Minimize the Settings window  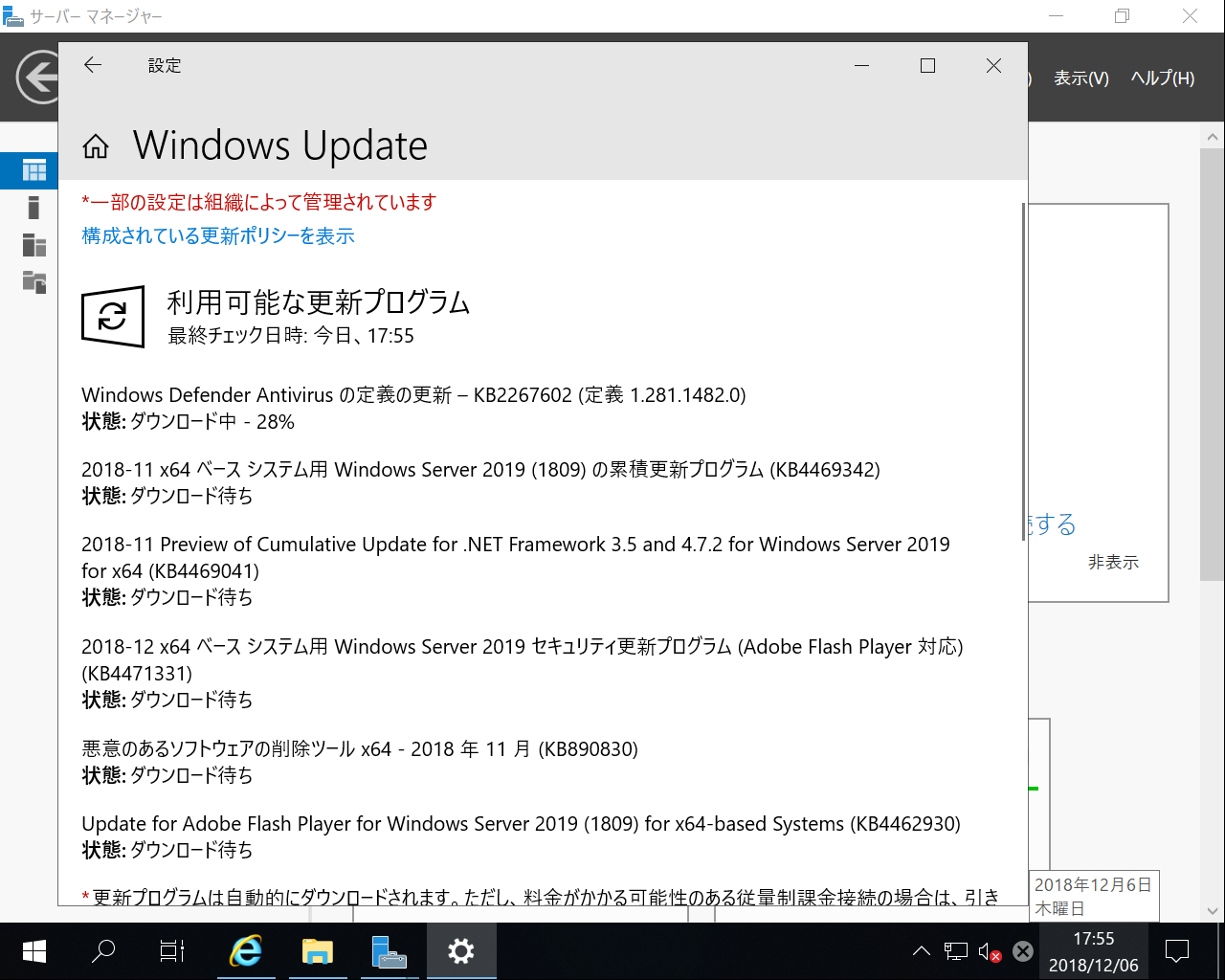click(x=861, y=65)
